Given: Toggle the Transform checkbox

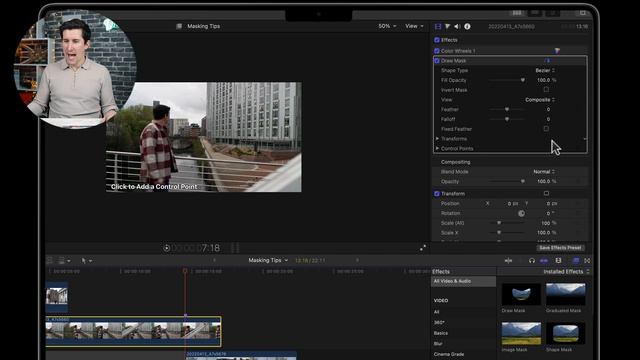Looking at the screenshot, I should [437, 193].
